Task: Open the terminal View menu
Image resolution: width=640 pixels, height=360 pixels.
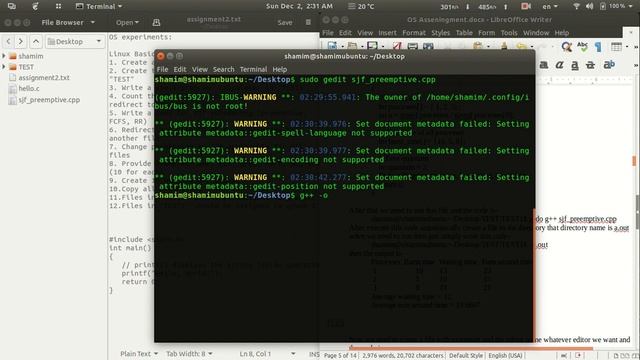Action: coord(200,69)
